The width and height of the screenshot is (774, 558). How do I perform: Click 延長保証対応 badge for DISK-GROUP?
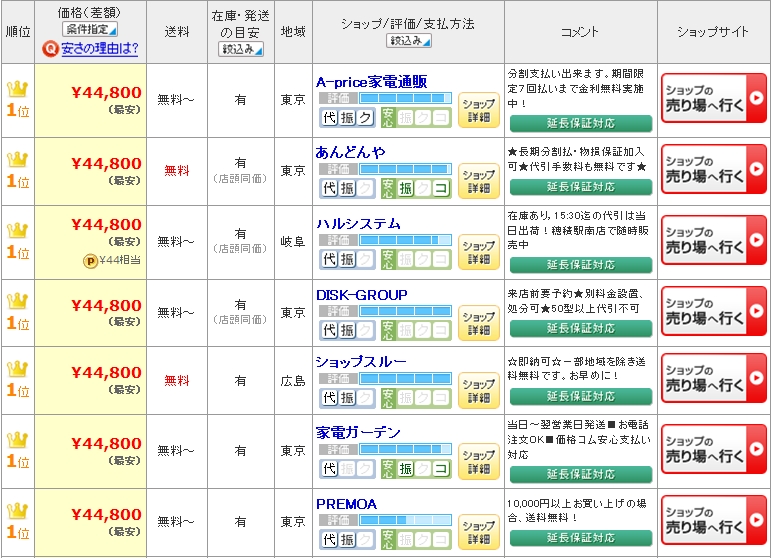coord(580,328)
